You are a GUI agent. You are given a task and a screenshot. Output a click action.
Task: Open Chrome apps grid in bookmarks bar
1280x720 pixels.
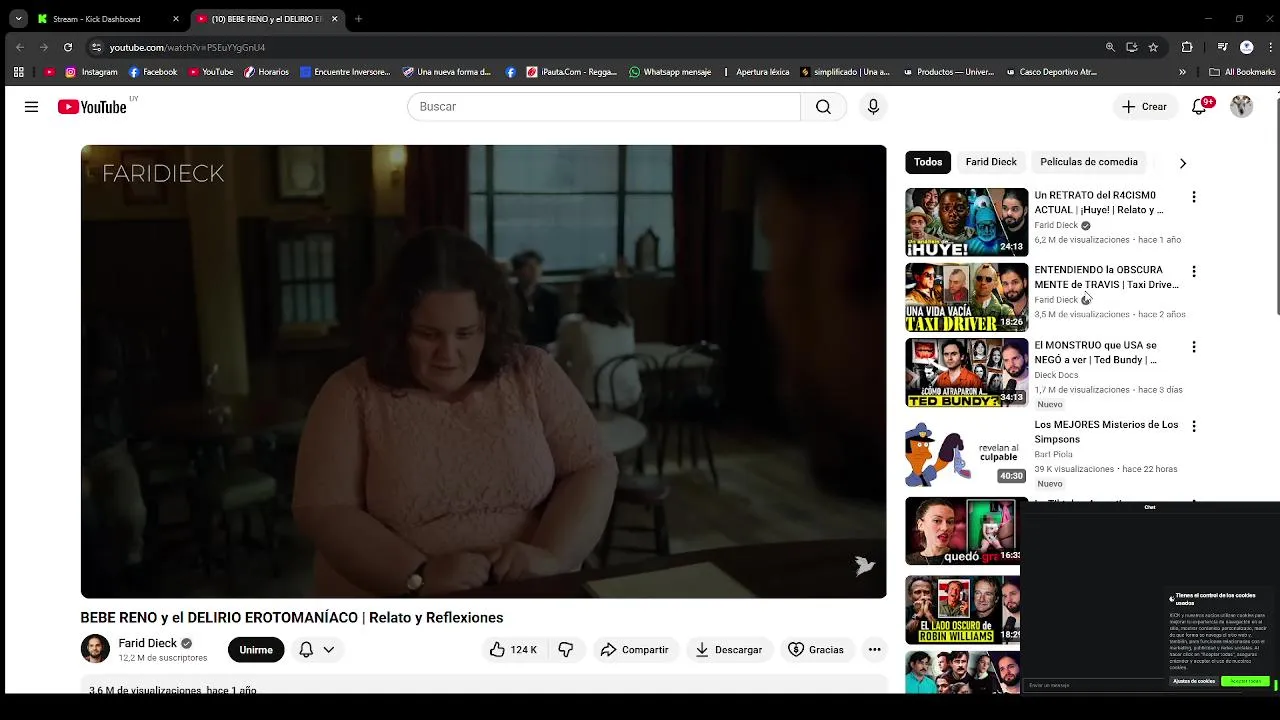click(18, 72)
